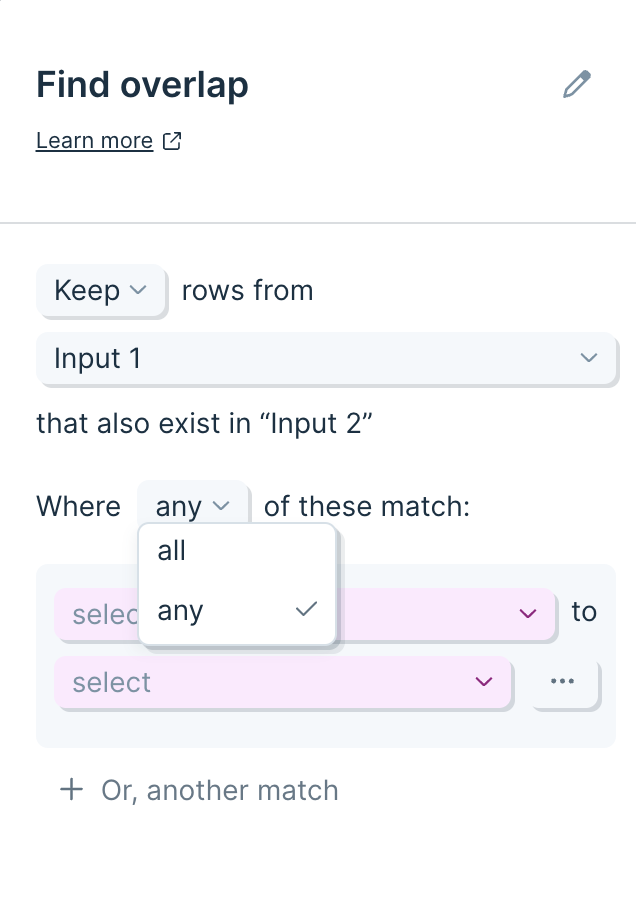
Task: Click the small chevron beside the word any
Action: coord(221,506)
